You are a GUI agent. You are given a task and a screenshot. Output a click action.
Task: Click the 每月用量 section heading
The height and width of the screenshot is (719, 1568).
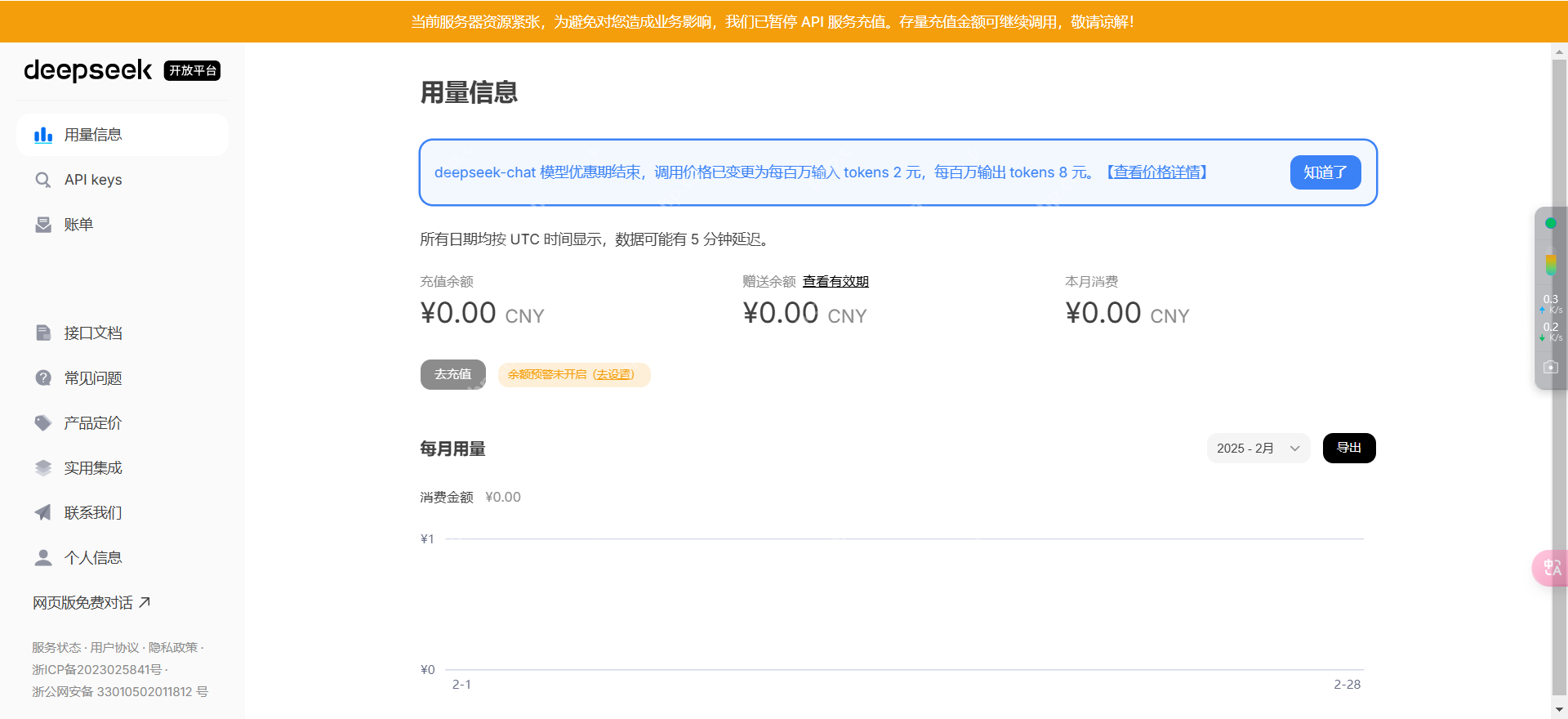point(452,449)
